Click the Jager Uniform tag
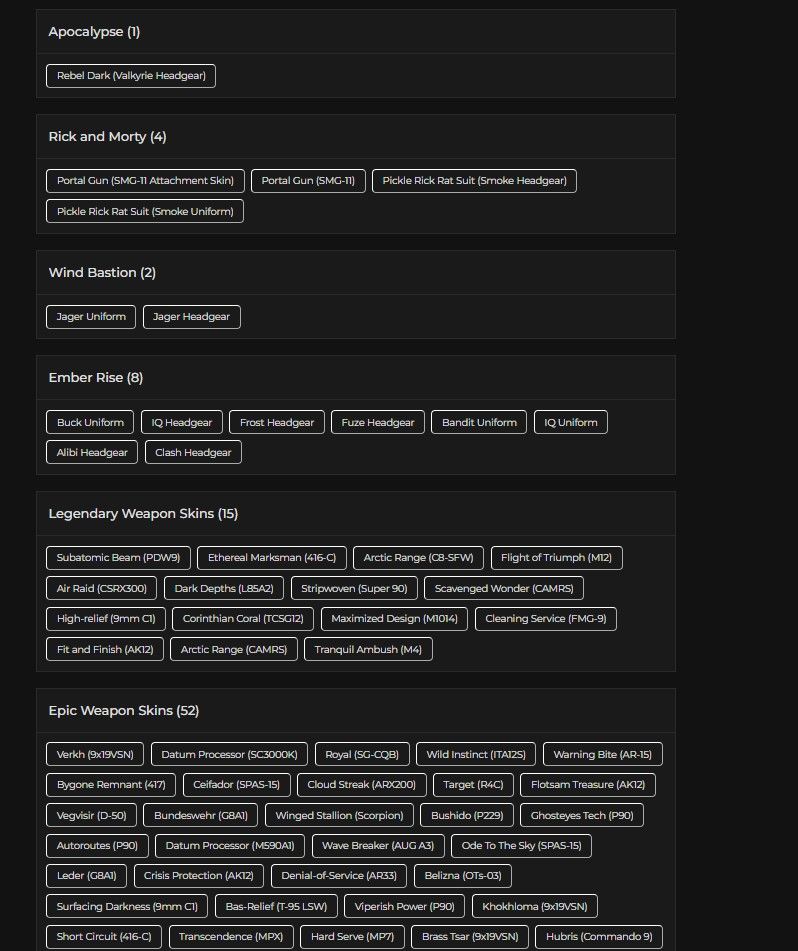798x951 pixels. (x=91, y=317)
